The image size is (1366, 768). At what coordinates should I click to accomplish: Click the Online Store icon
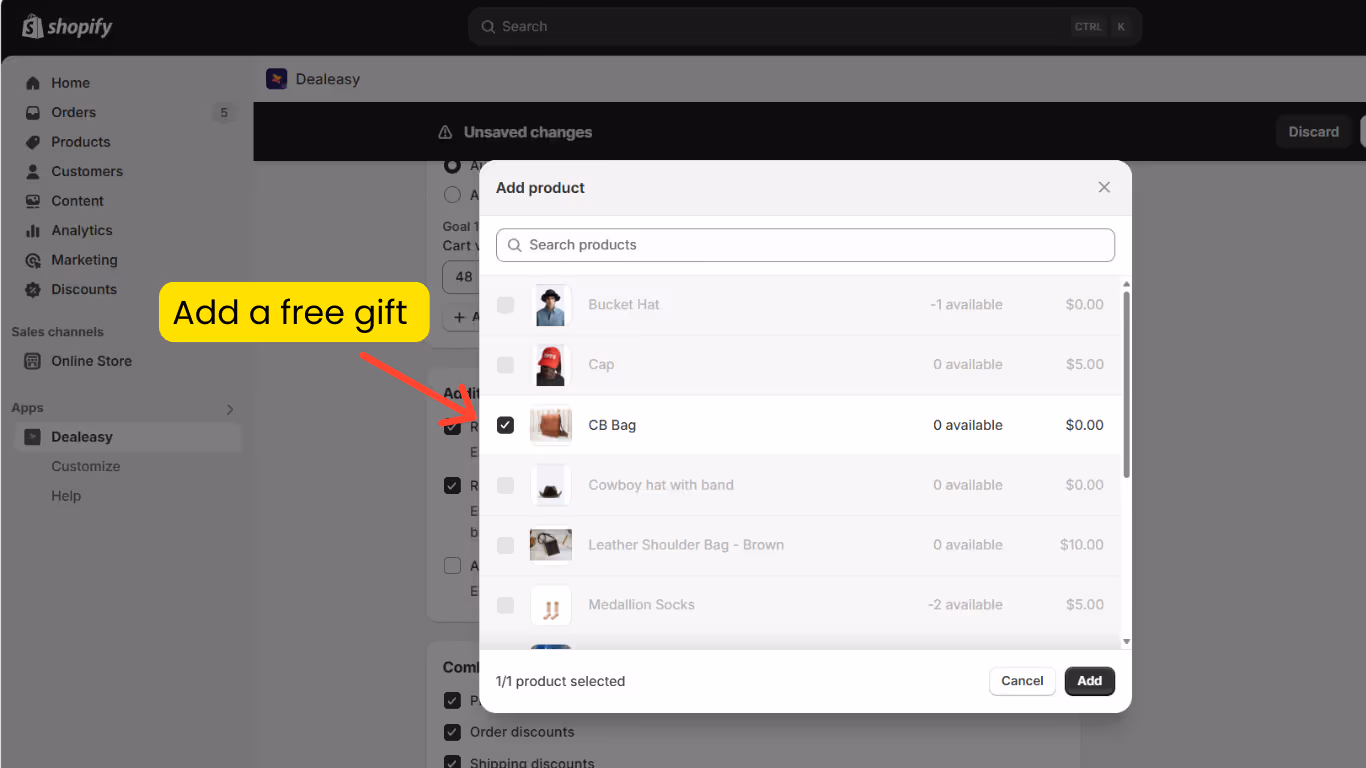pyautogui.click(x=33, y=361)
